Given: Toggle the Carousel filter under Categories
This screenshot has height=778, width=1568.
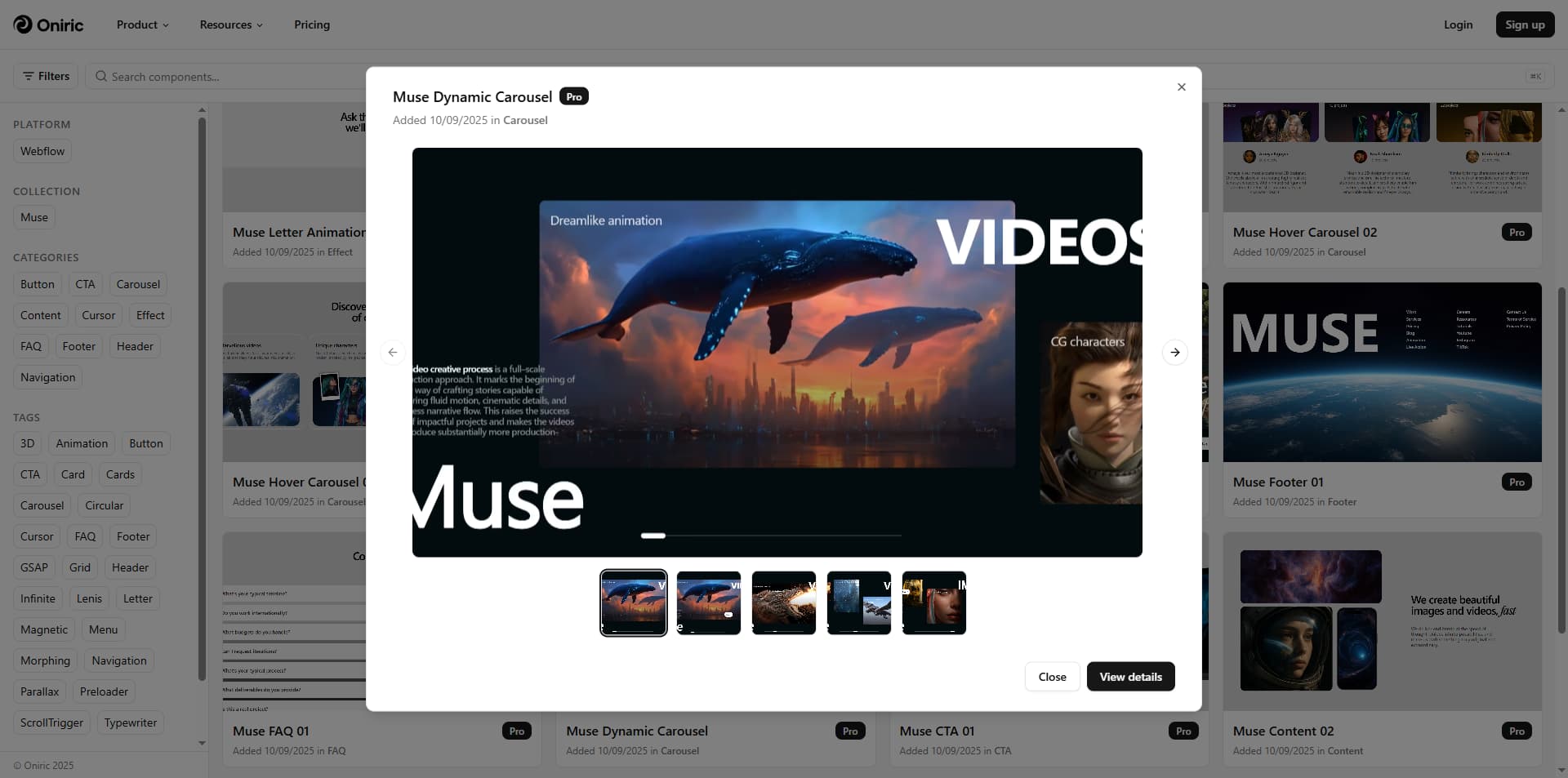Looking at the screenshot, I should [x=138, y=284].
